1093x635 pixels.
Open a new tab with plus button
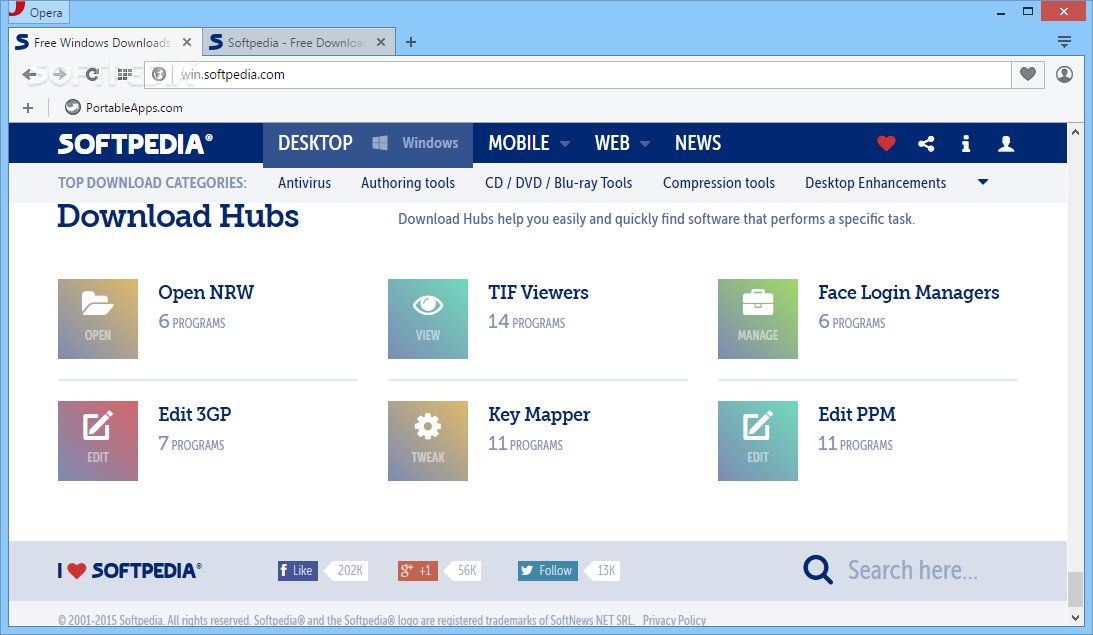pos(411,42)
